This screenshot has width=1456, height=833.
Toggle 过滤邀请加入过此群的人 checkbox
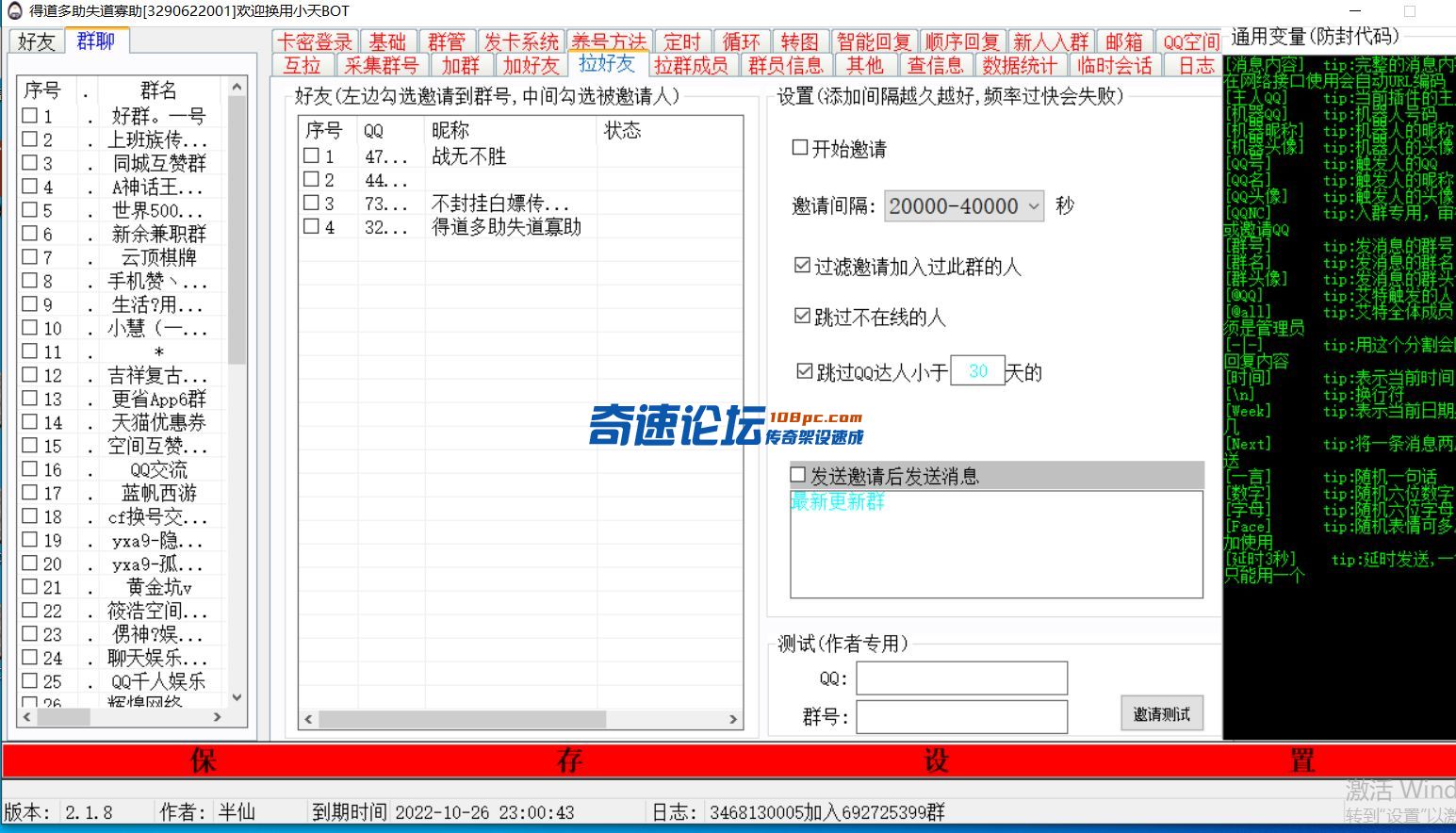click(x=802, y=266)
